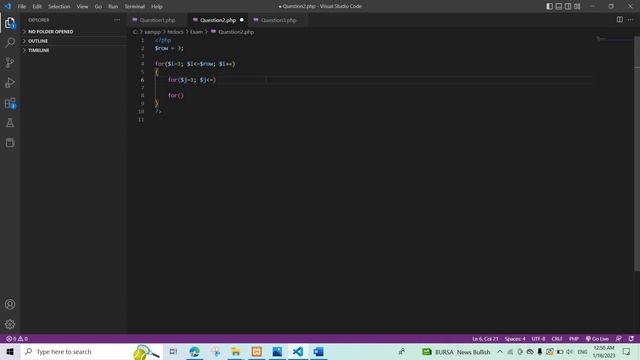Switch to the Question3.php tab
This screenshot has width=640, height=360.
(x=278, y=20)
